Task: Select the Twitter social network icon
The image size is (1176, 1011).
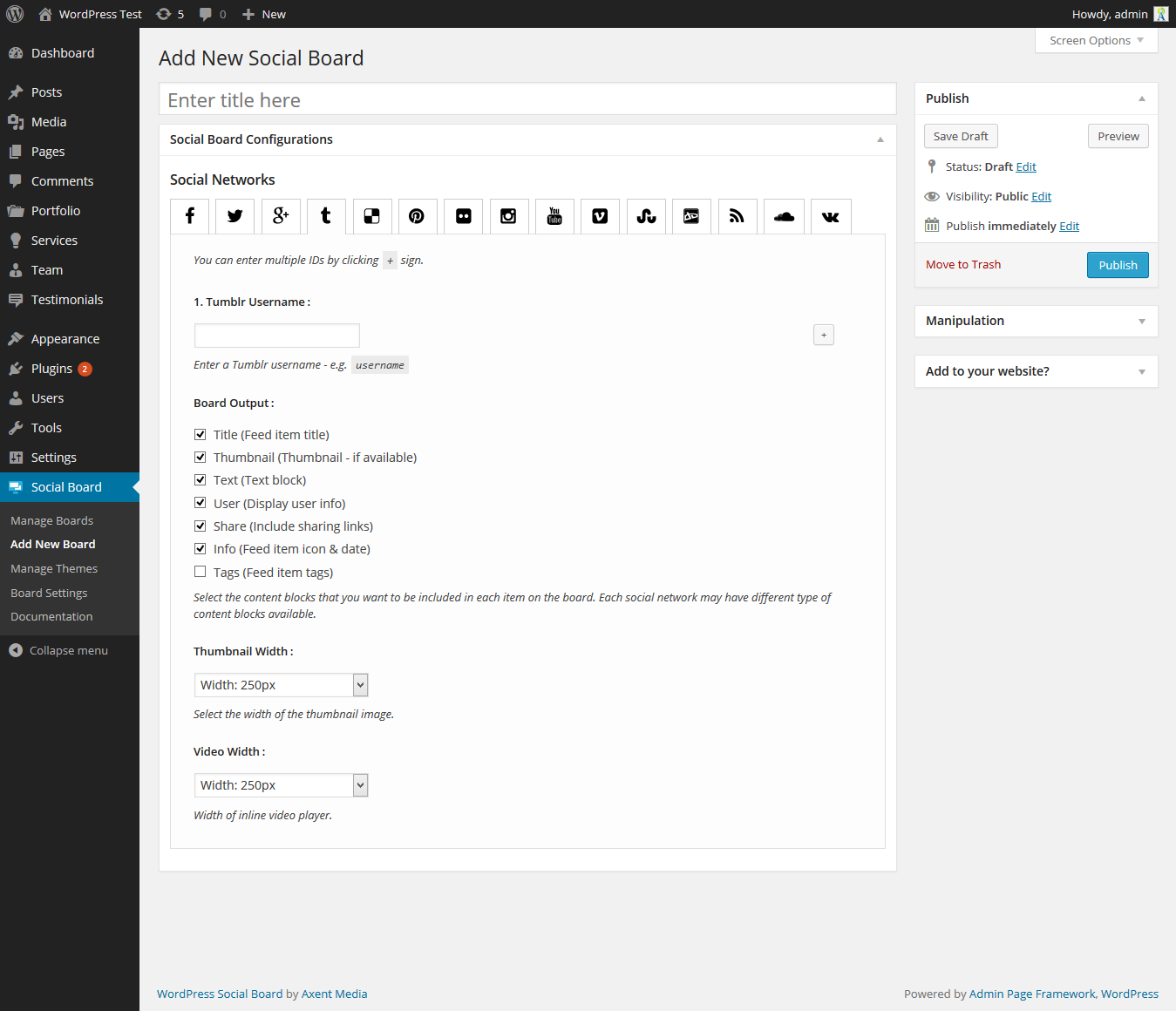Action: pyautogui.click(x=235, y=216)
